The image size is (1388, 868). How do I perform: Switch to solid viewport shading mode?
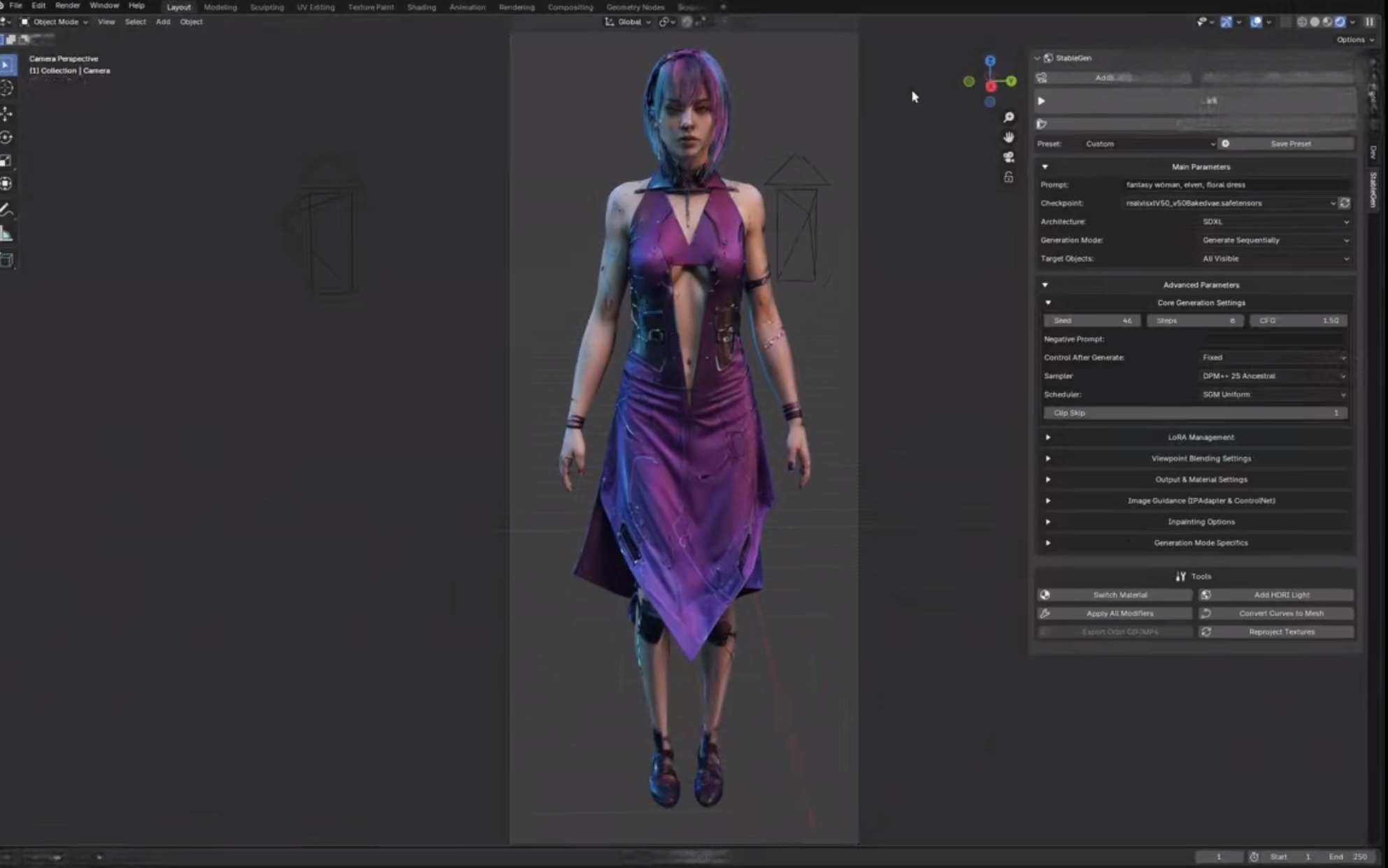click(1315, 22)
